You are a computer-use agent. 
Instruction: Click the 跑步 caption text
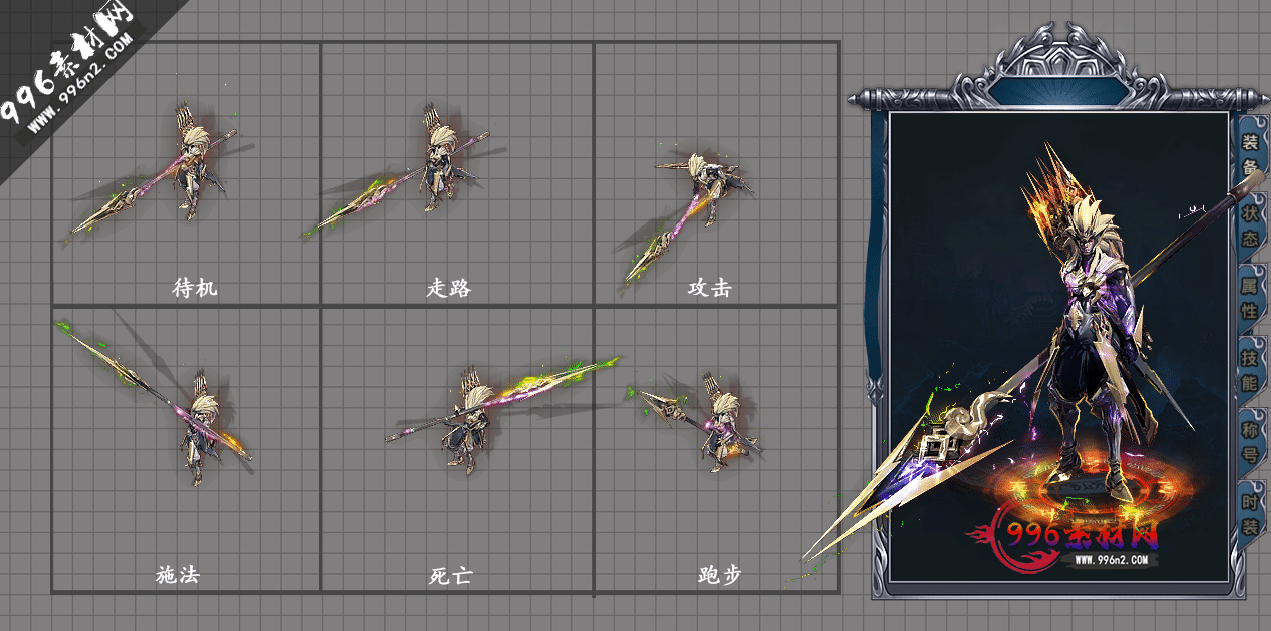(720, 576)
